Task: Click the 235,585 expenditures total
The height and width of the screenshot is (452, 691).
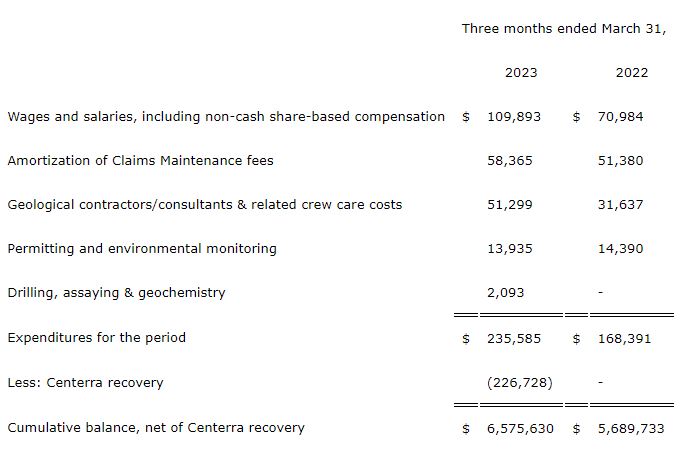Action: [514, 339]
